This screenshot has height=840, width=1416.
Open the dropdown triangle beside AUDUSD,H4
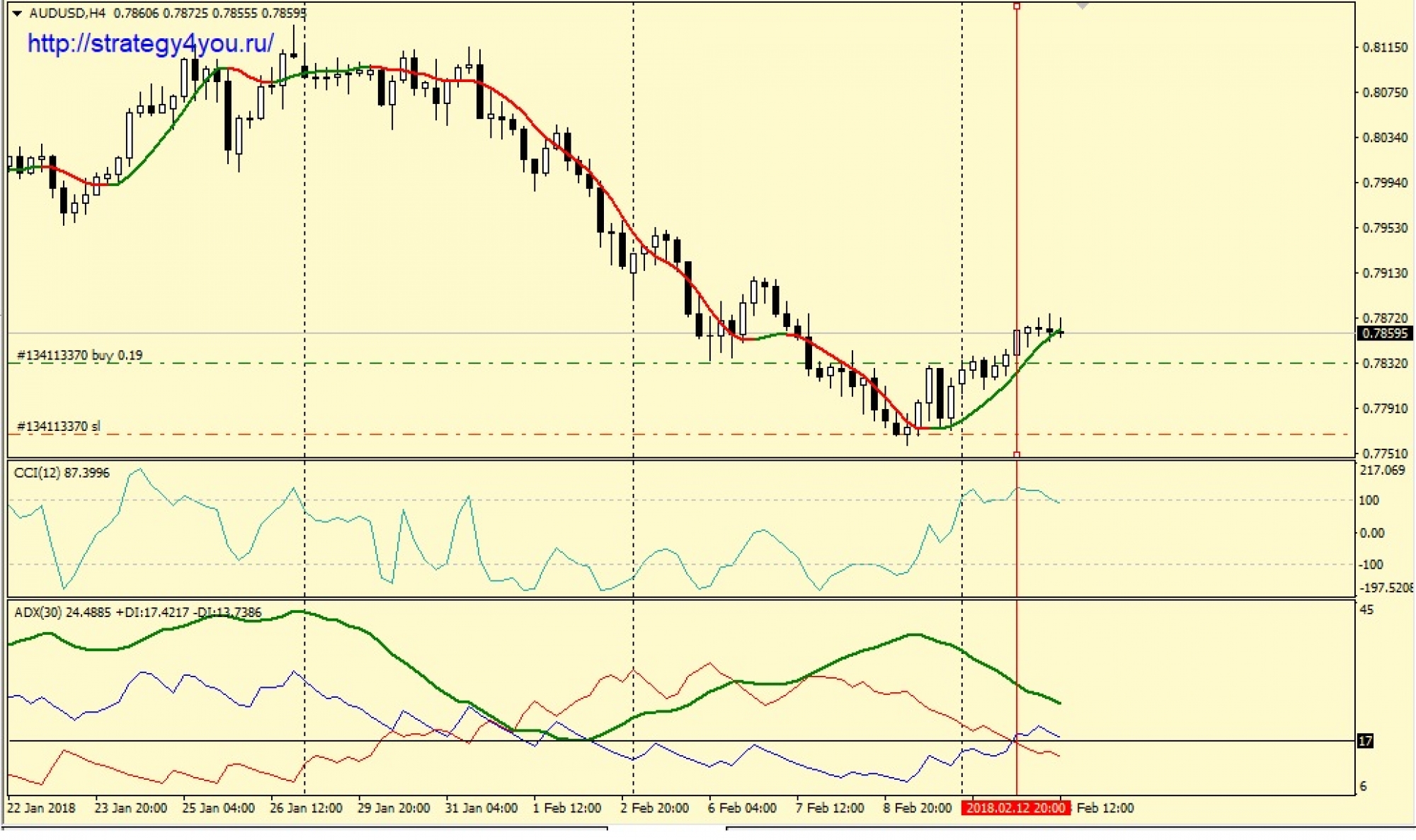(17, 13)
